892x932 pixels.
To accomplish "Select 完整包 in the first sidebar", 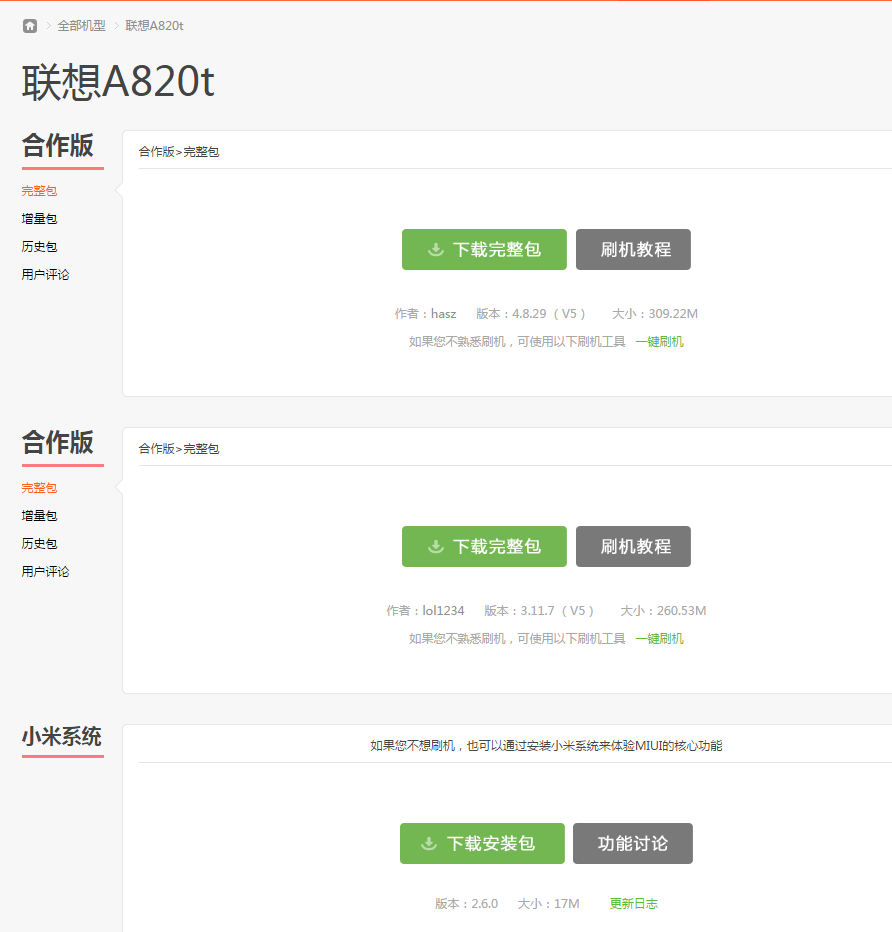I will coord(38,190).
